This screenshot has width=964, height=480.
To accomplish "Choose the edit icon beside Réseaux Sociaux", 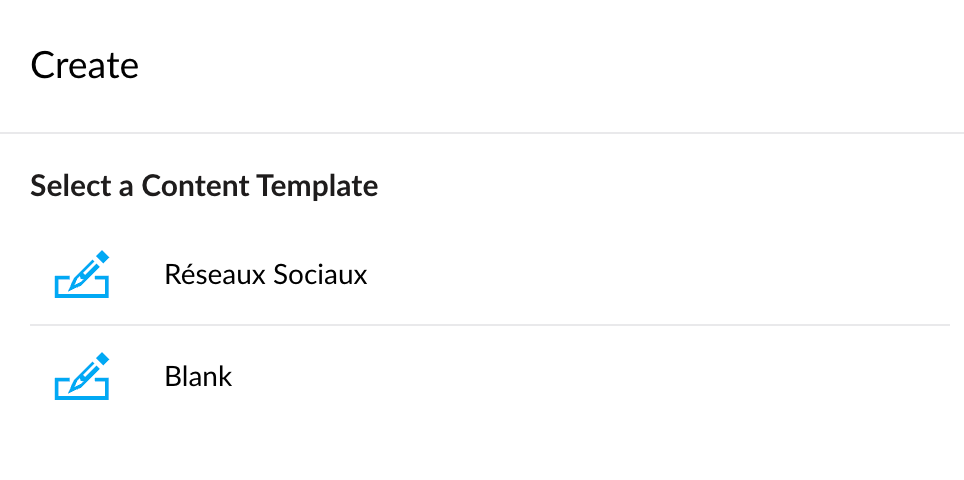I will 82,274.
